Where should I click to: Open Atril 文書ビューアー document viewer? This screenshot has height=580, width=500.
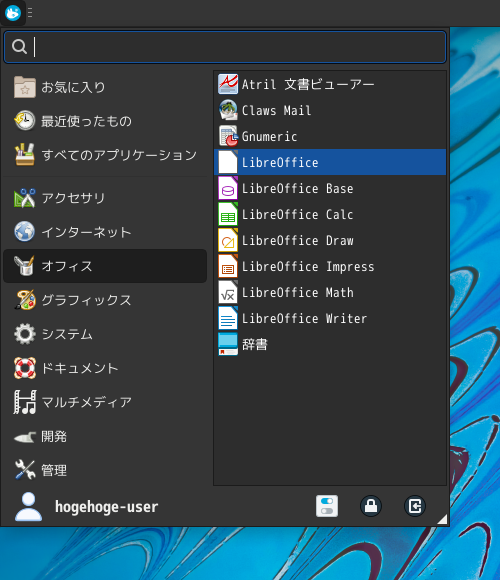tap(330, 84)
